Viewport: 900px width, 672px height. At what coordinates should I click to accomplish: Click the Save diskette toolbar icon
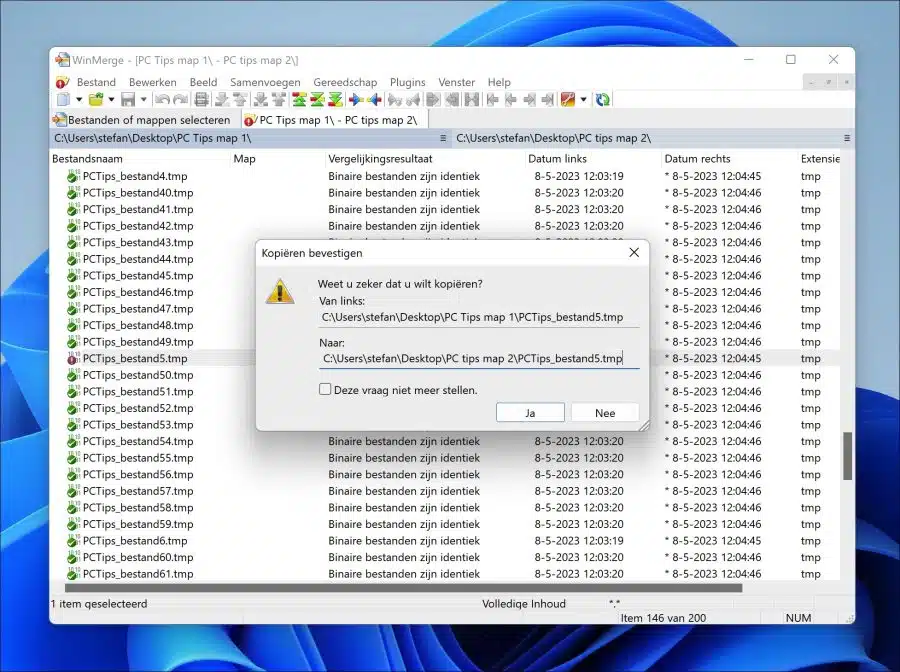[x=128, y=100]
